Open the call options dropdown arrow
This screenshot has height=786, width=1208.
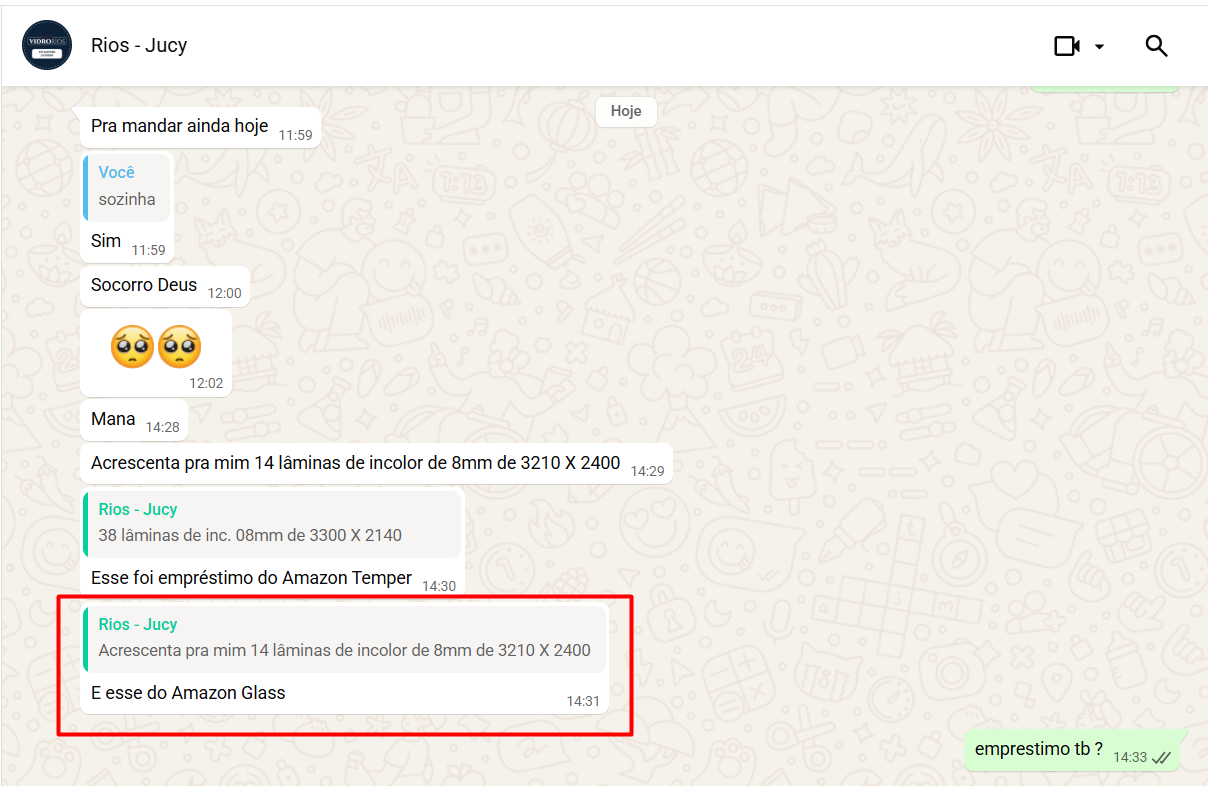(x=1099, y=46)
